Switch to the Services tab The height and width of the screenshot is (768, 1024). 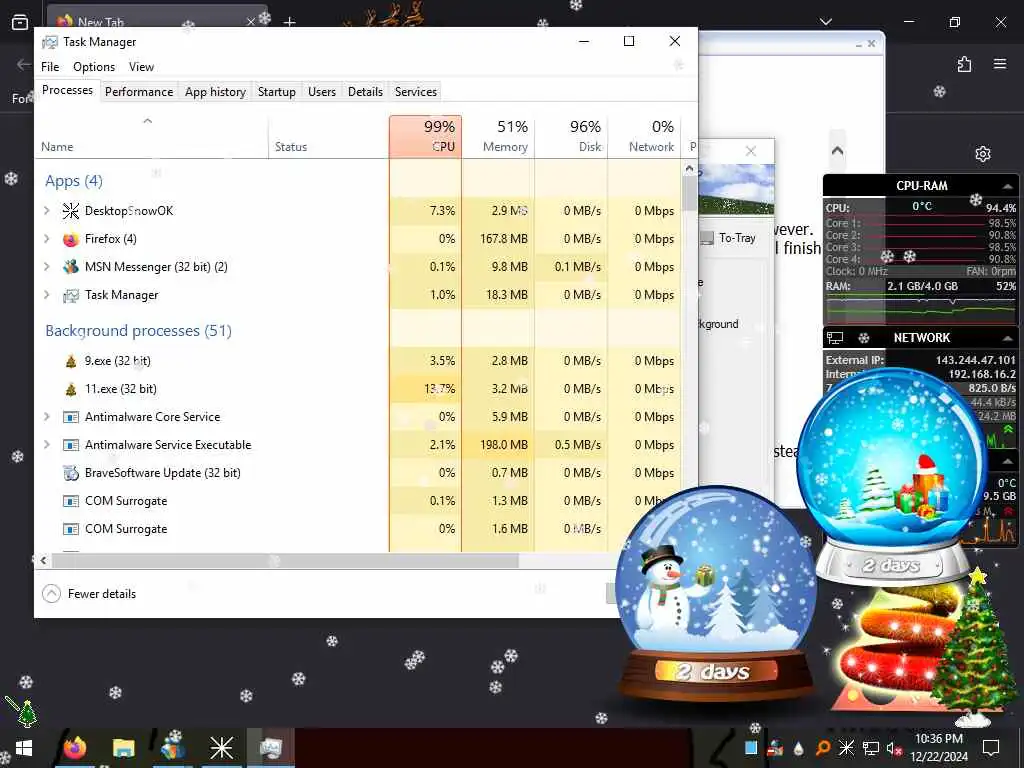(415, 91)
